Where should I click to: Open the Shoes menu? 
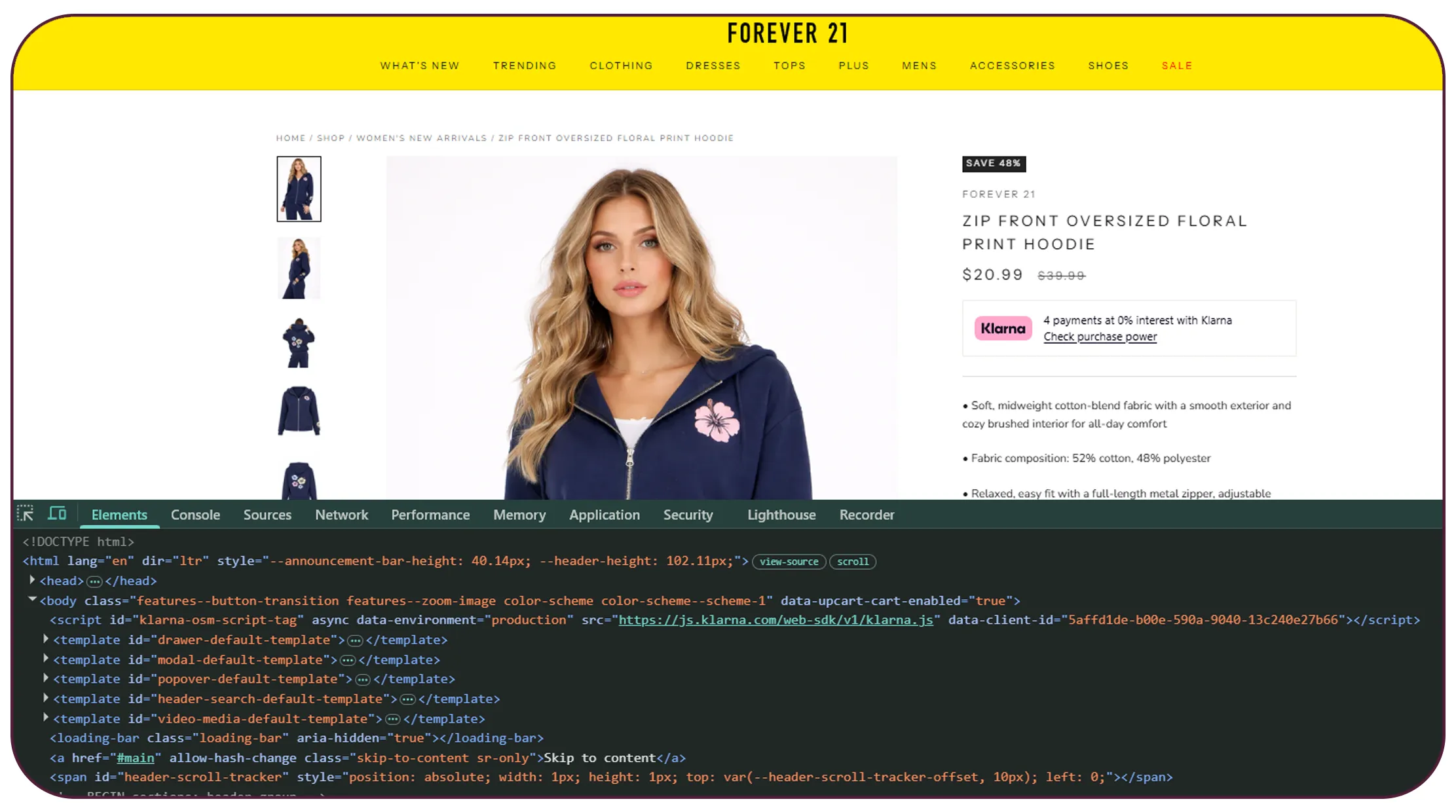tap(1108, 65)
